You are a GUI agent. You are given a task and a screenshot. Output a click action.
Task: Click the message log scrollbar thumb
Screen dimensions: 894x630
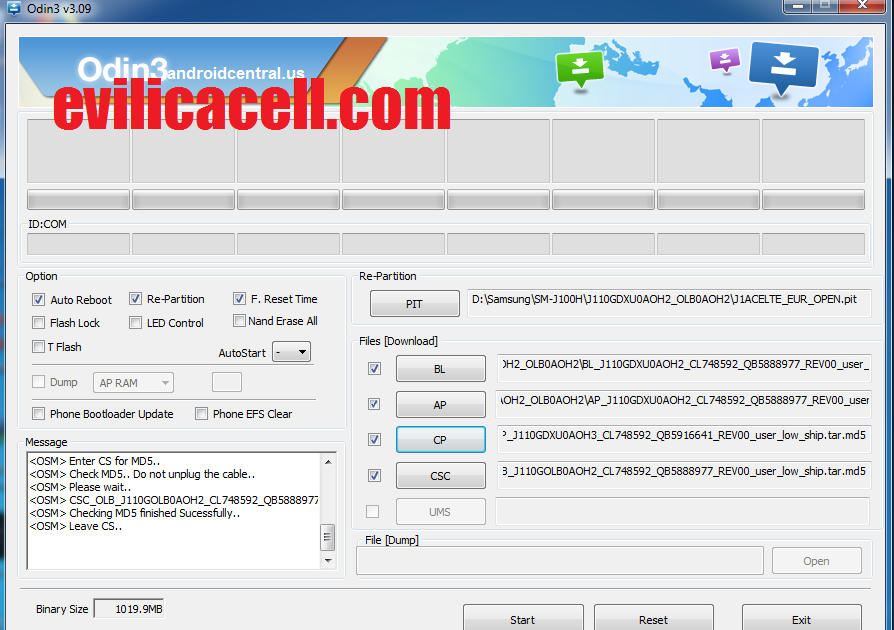tap(328, 537)
